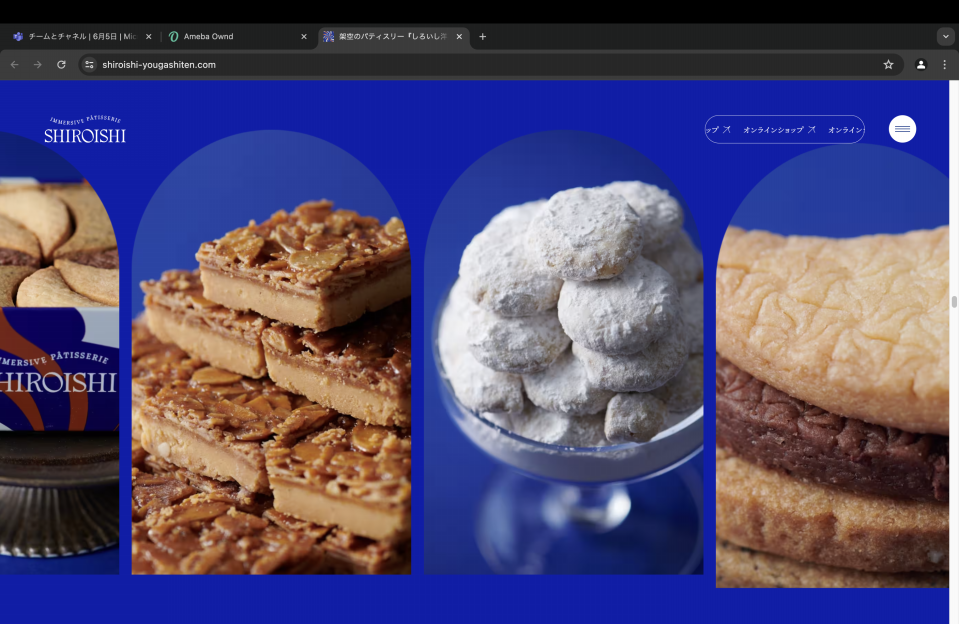Bookmark this page with the star icon

click(x=887, y=64)
